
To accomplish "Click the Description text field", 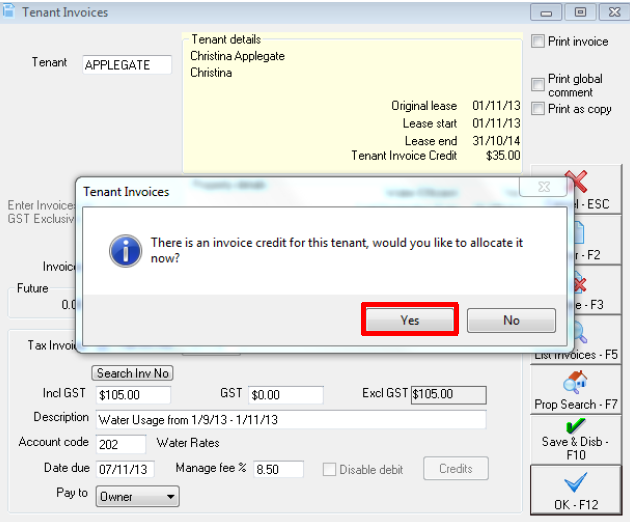I will tap(291, 420).
